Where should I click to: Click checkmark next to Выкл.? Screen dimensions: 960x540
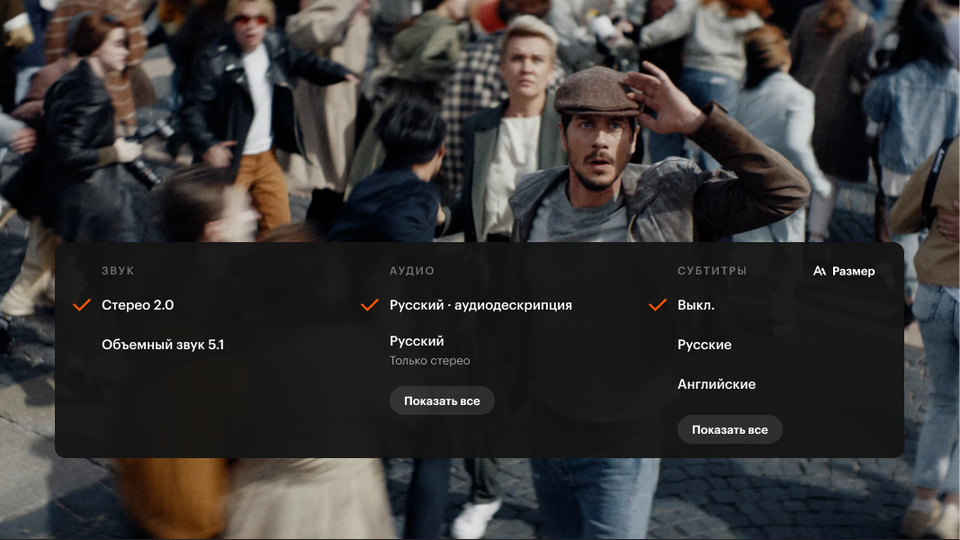[x=658, y=305]
